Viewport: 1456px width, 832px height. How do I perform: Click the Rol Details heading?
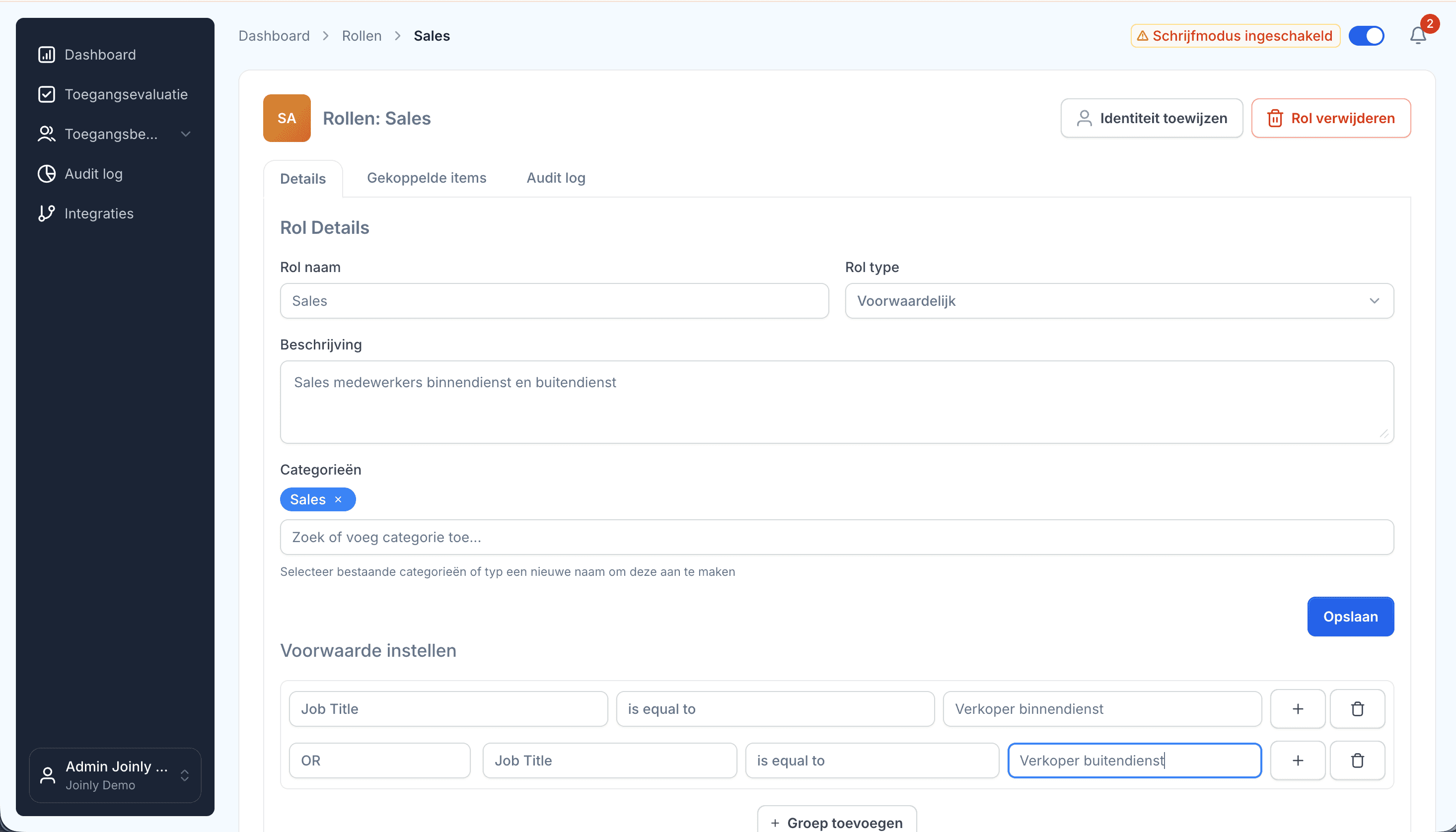click(324, 227)
